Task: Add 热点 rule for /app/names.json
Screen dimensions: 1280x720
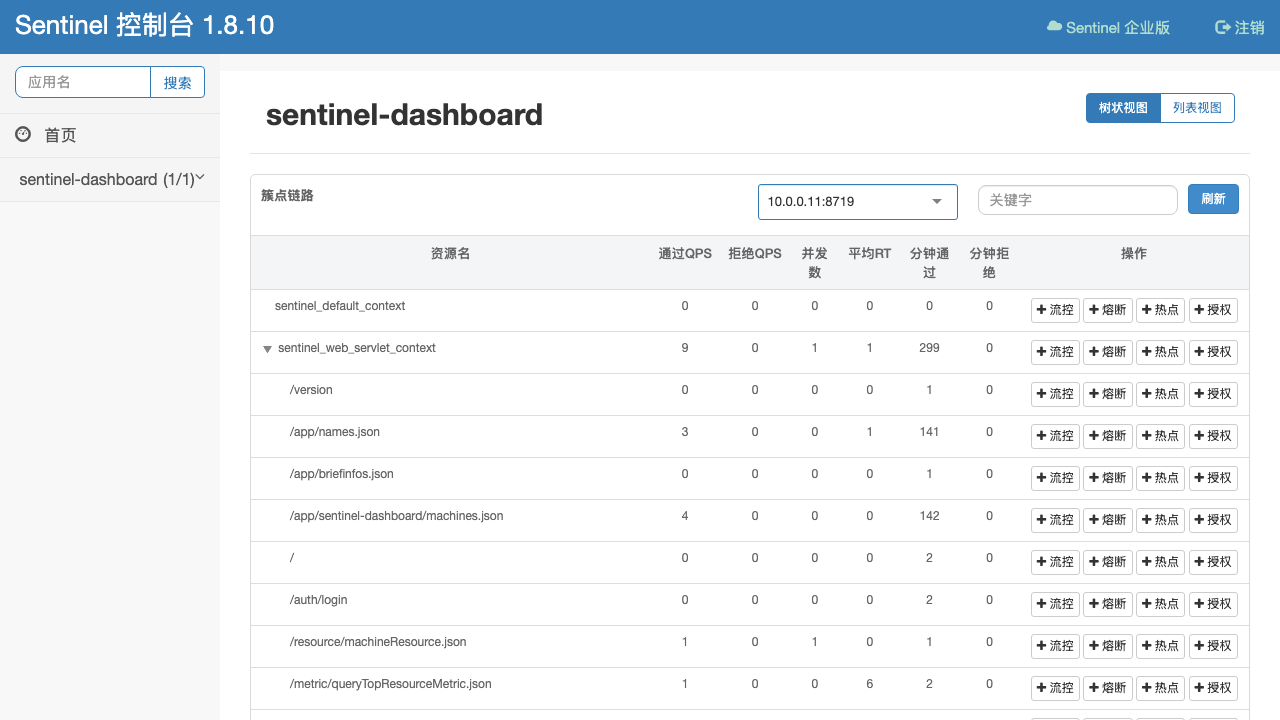Action: coord(1161,436)
